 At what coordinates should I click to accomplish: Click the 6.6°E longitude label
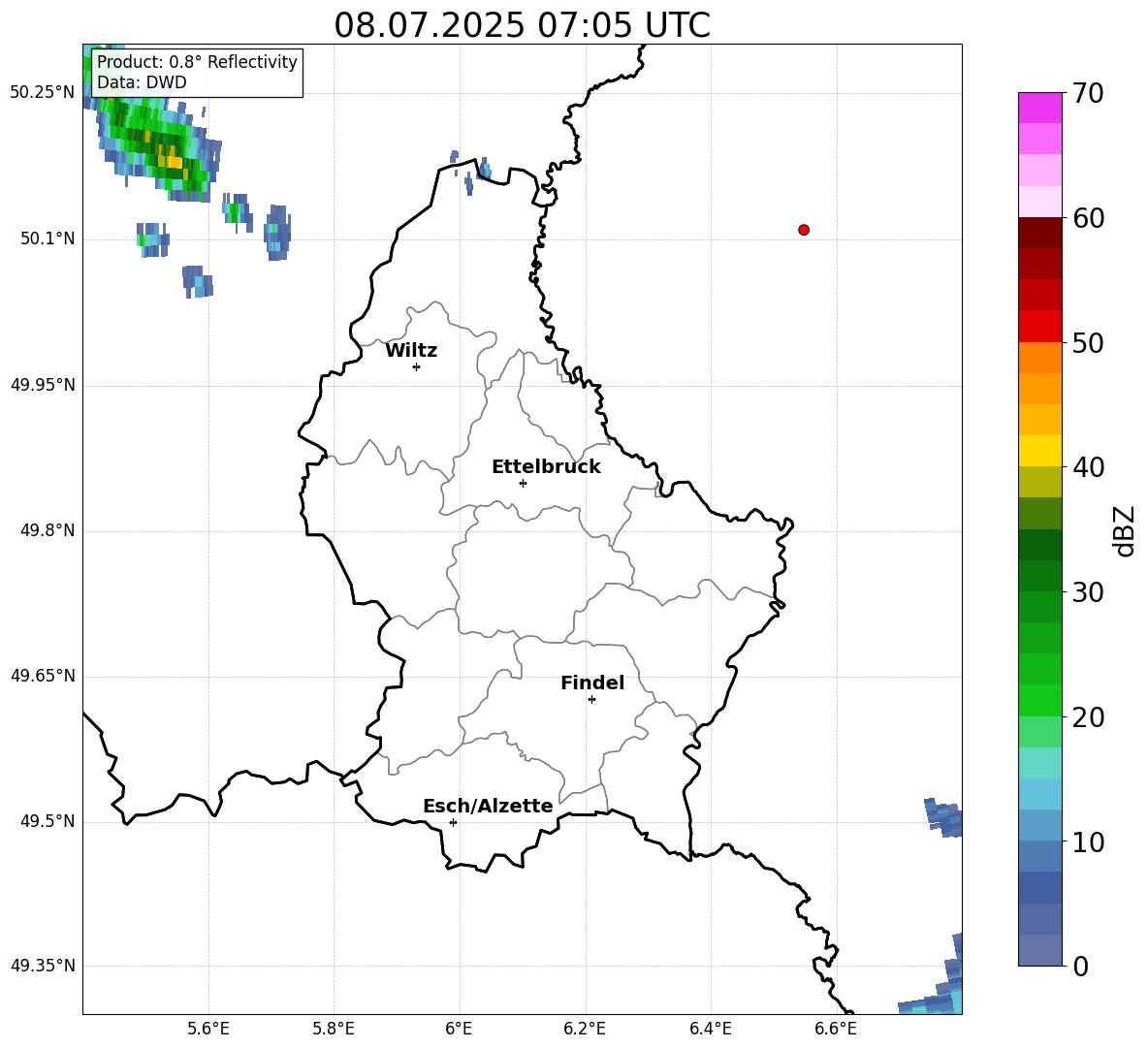(836, 1029)
